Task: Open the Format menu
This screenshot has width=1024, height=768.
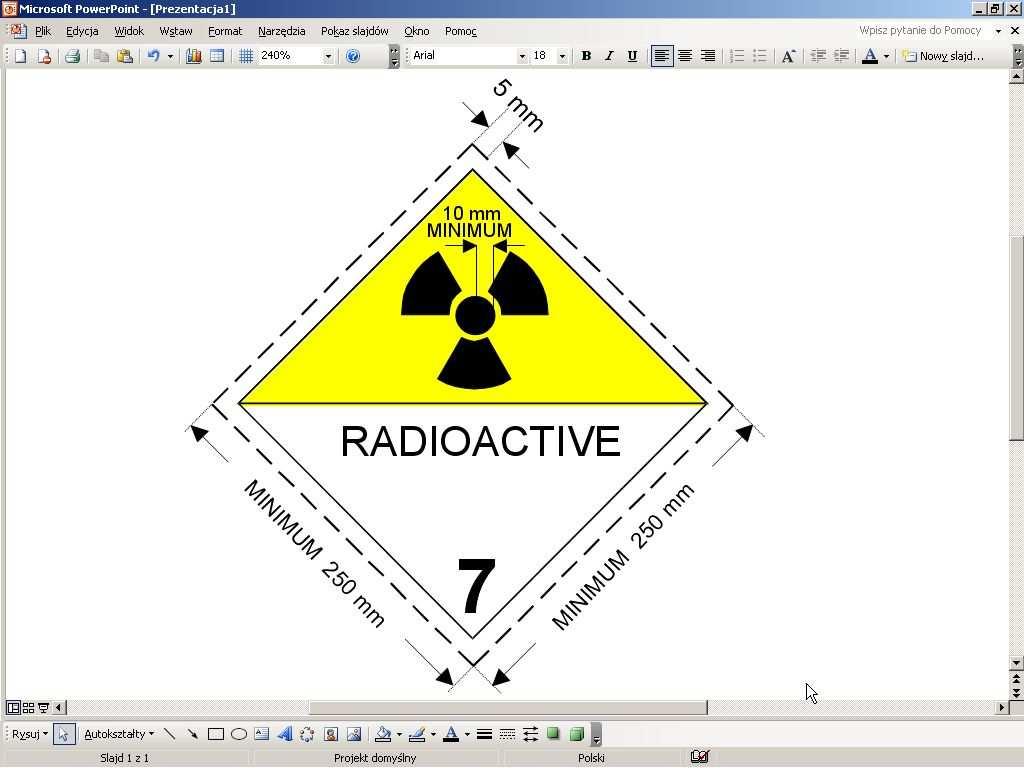Action: [x=225, y=31]
